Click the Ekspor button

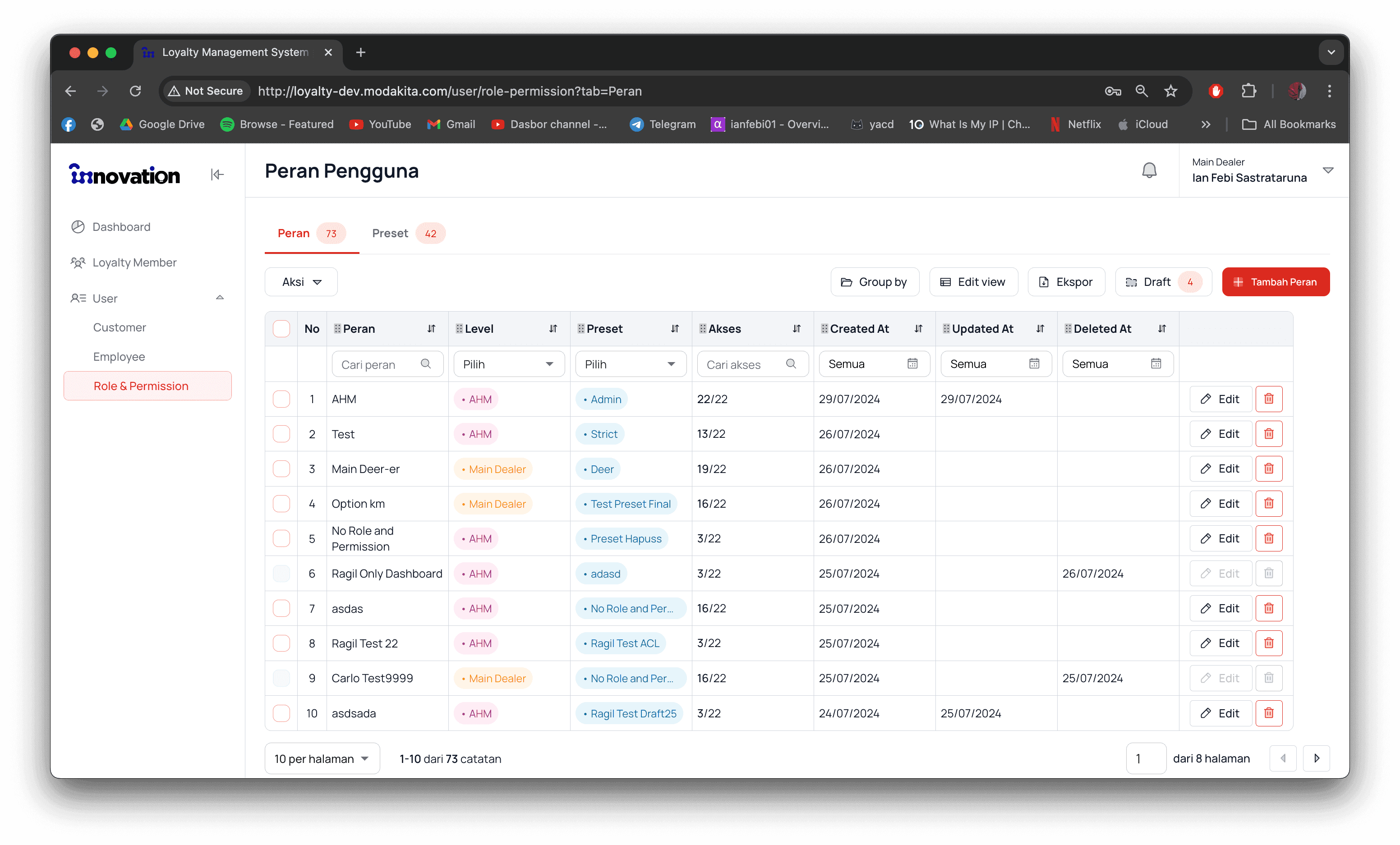click(x=1066, y=282)
